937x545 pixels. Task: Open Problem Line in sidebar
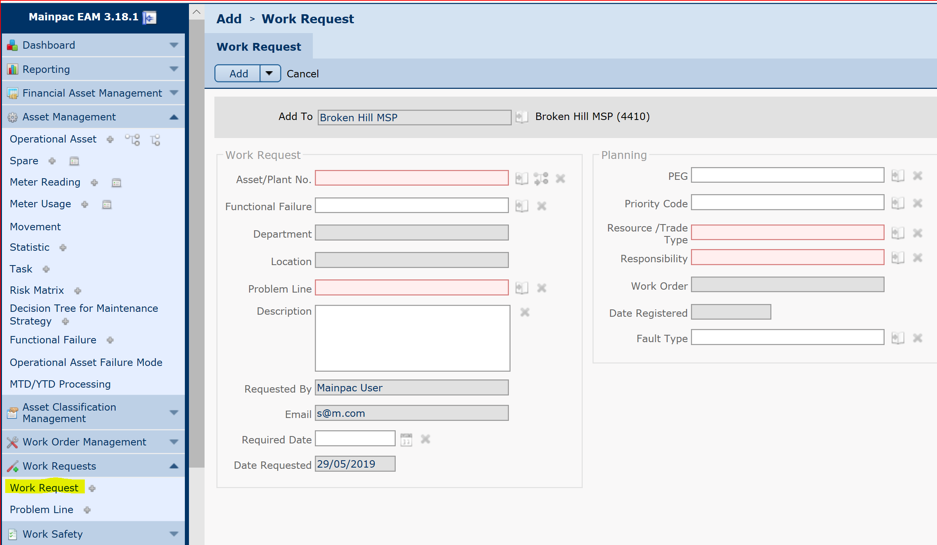(x=42, y=510)
